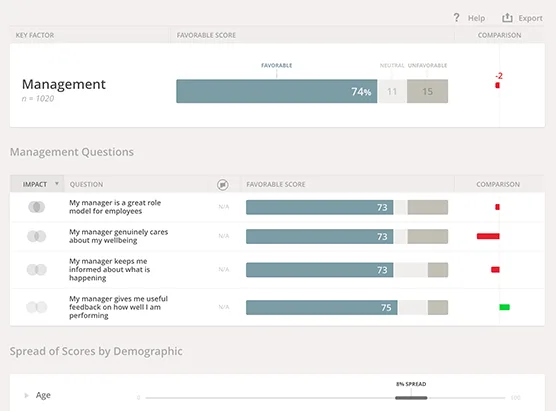
Task: Click red comparison marker for role model question
Action: click(x=497, y=207)
